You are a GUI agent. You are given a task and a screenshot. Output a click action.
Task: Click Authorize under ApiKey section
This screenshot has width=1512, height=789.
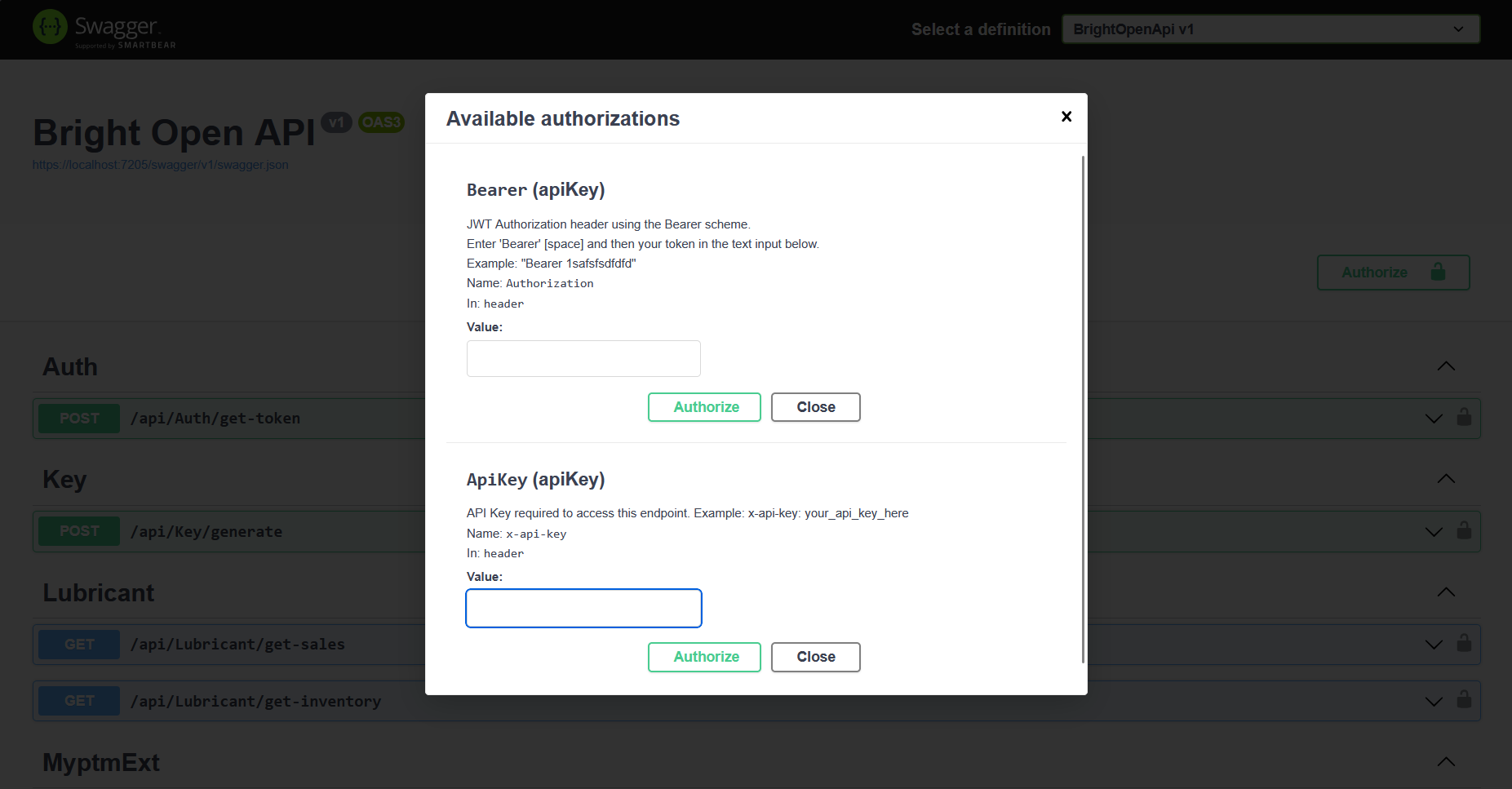pyautogui.click(x=704, y=657)
